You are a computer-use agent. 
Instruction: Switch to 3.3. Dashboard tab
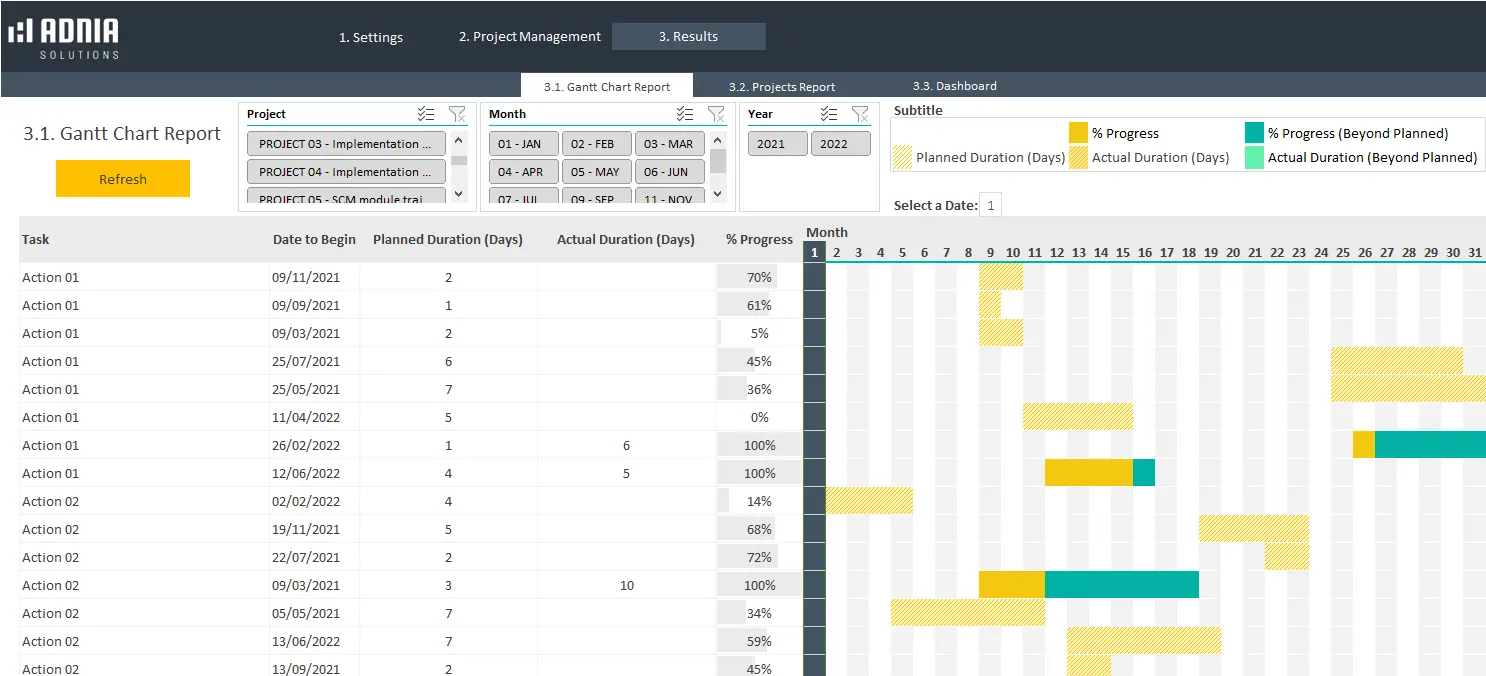[x=954, y=86]
